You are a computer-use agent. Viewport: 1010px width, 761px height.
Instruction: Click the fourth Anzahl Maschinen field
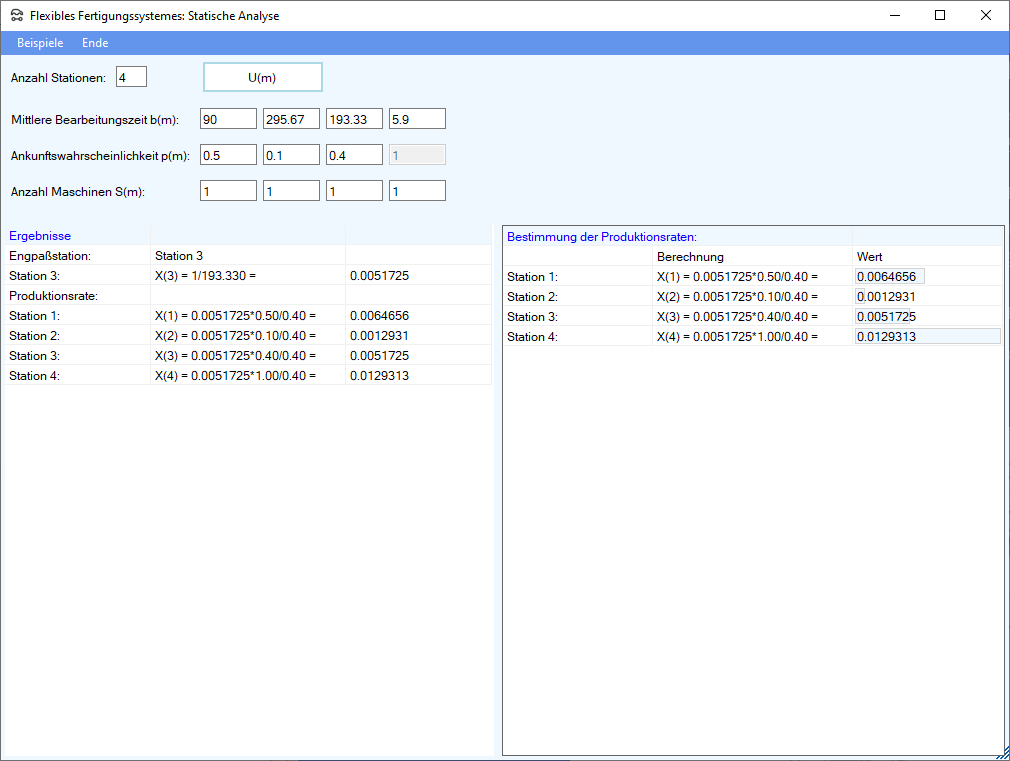[417, 191]
